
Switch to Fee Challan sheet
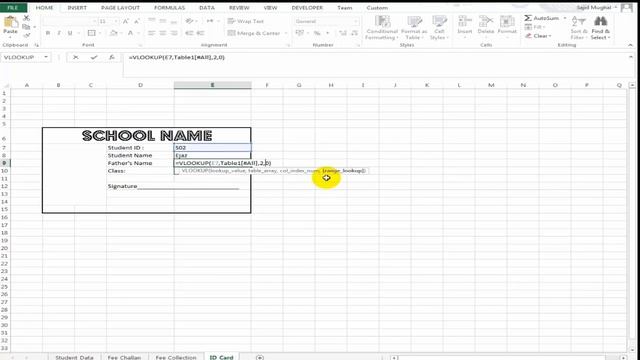(124, 357)
